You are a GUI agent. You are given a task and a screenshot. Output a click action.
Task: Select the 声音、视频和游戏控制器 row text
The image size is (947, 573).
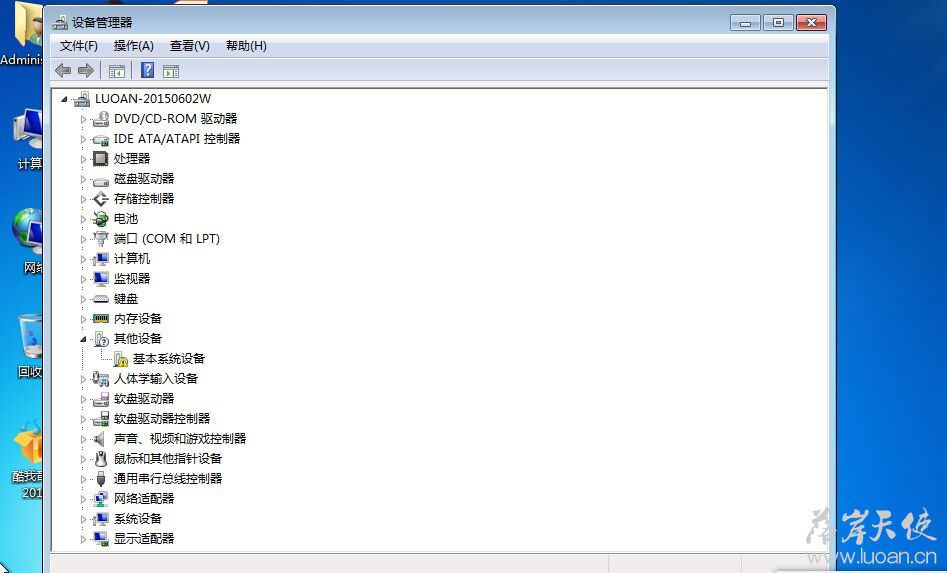click(180, 439)
